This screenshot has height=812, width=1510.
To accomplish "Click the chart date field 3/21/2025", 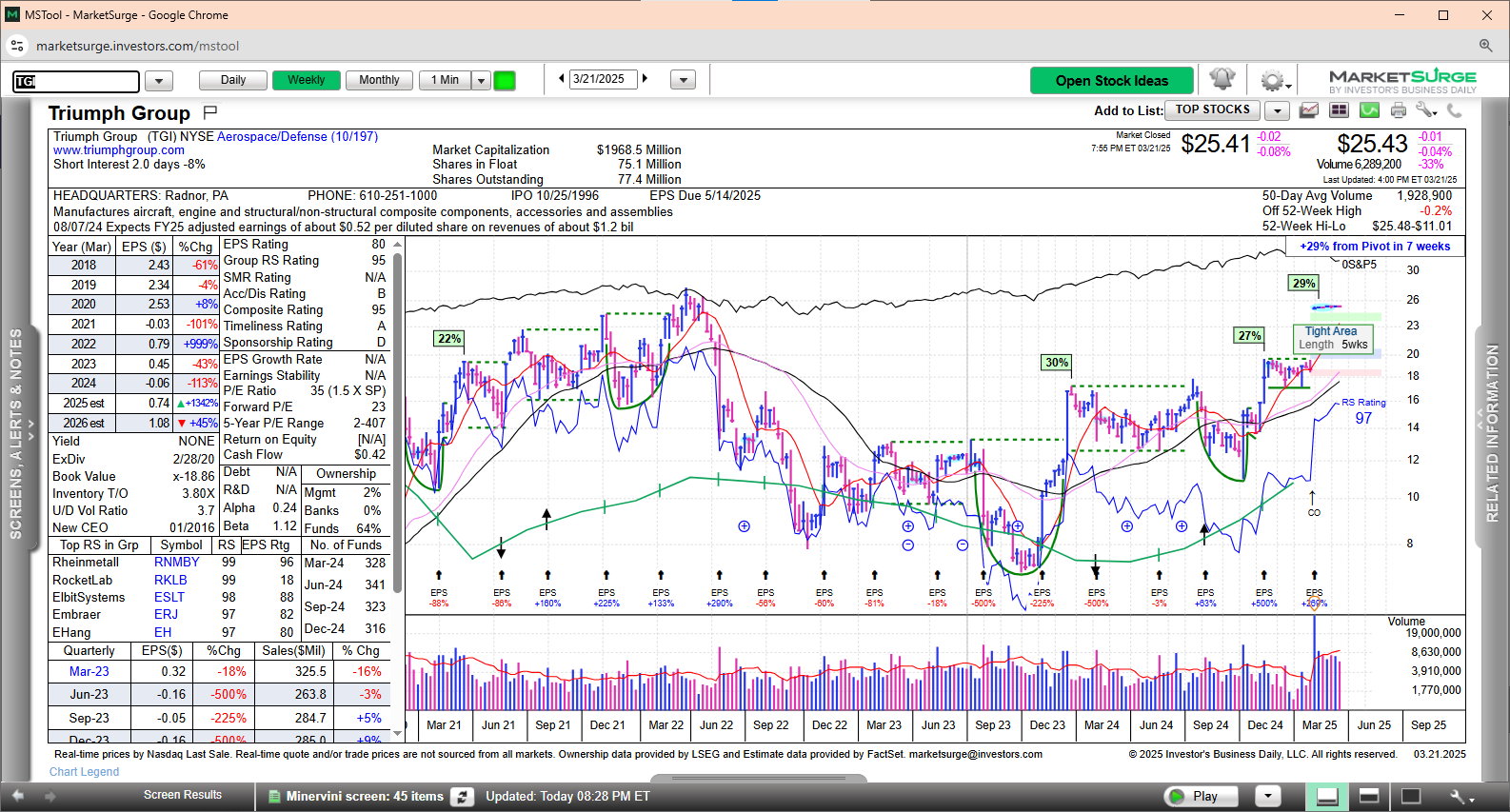I will pyautogui.click(x=602, y=79).
